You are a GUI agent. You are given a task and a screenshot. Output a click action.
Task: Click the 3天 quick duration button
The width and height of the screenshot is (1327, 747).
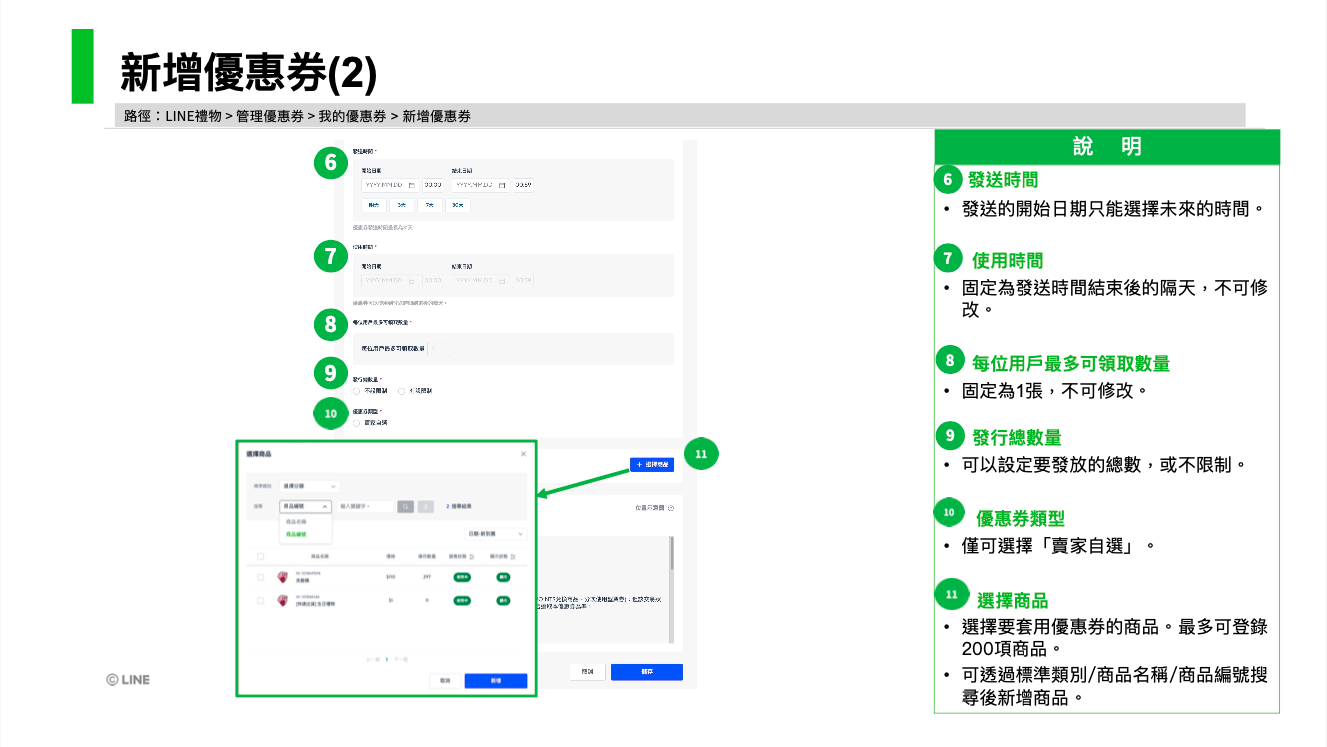point(401,205)
